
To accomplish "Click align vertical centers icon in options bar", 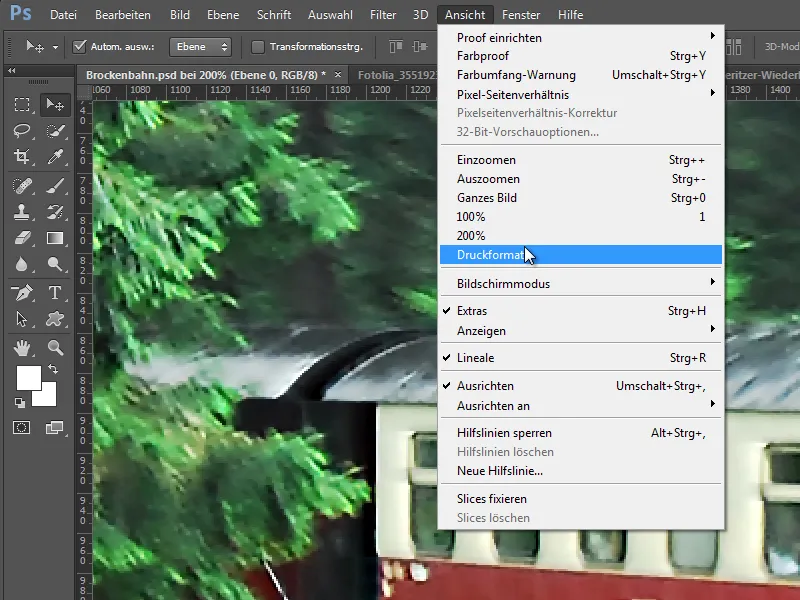I will (419, 47).
